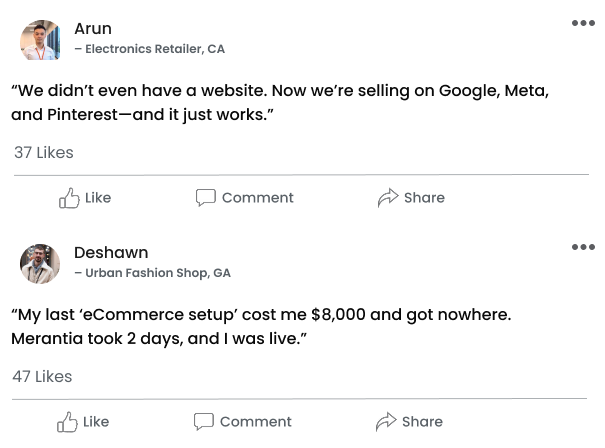
Task: Open Arun's profile by name
Action: [x=93, y=28]
